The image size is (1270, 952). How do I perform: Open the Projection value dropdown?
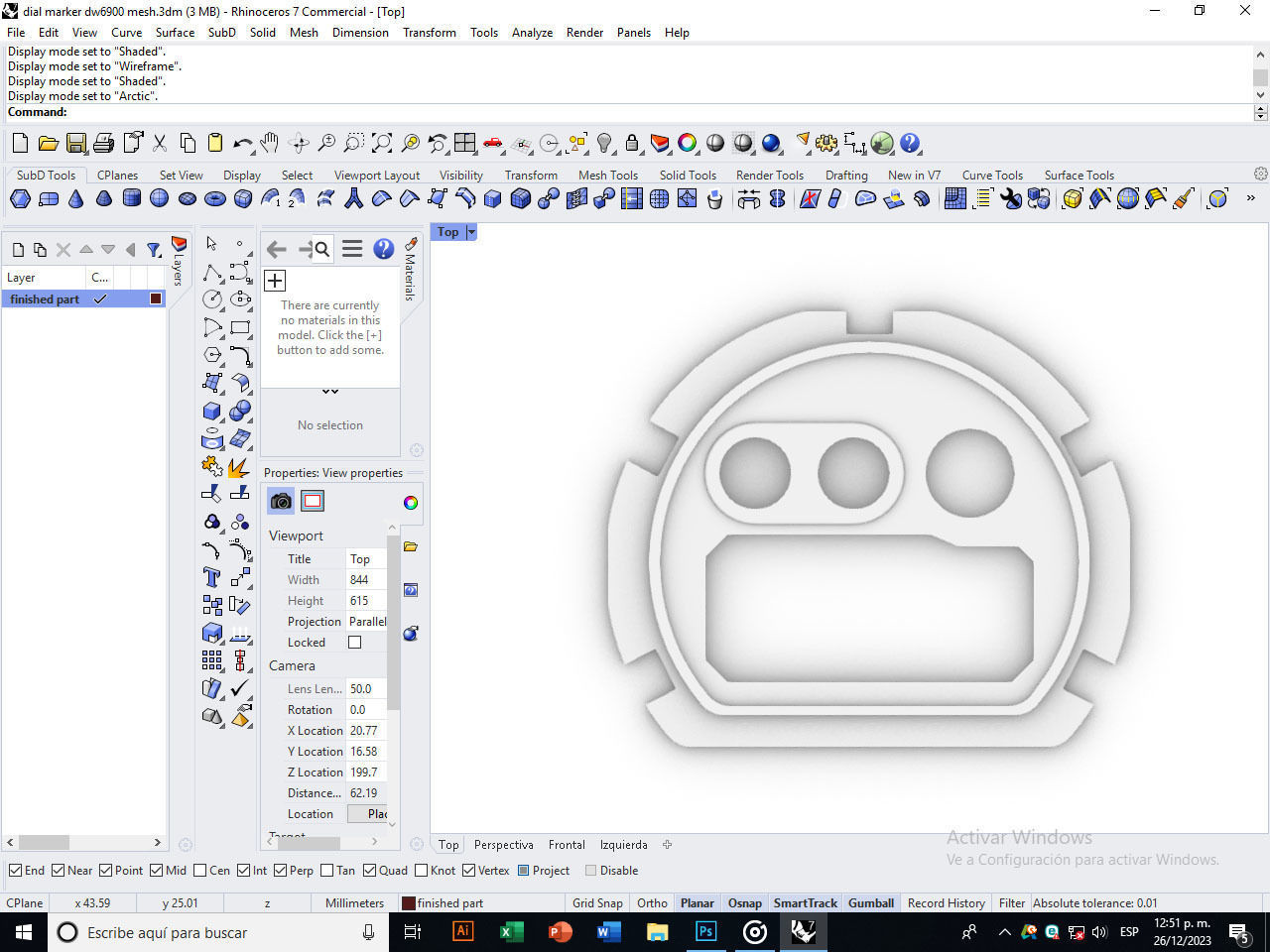coord(367,622)
